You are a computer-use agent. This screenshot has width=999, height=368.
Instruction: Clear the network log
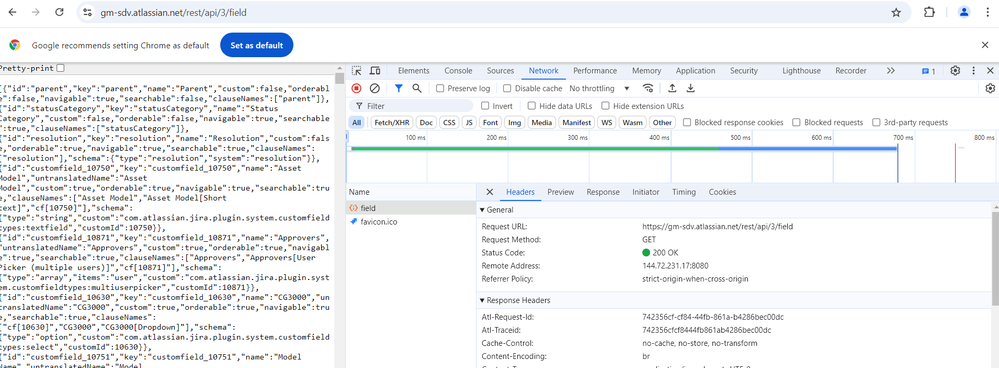[375, 88]
